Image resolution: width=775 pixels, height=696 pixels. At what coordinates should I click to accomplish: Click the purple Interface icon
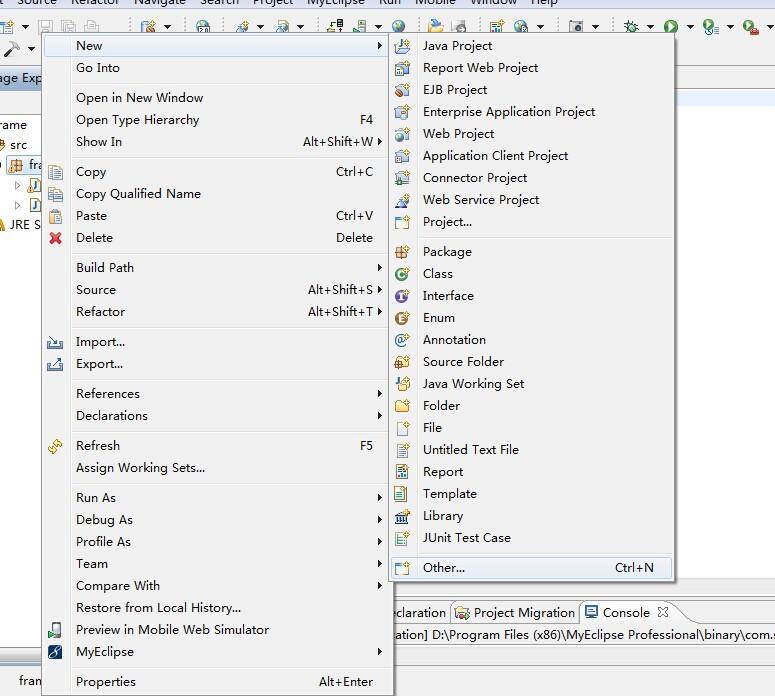[402, 296]
